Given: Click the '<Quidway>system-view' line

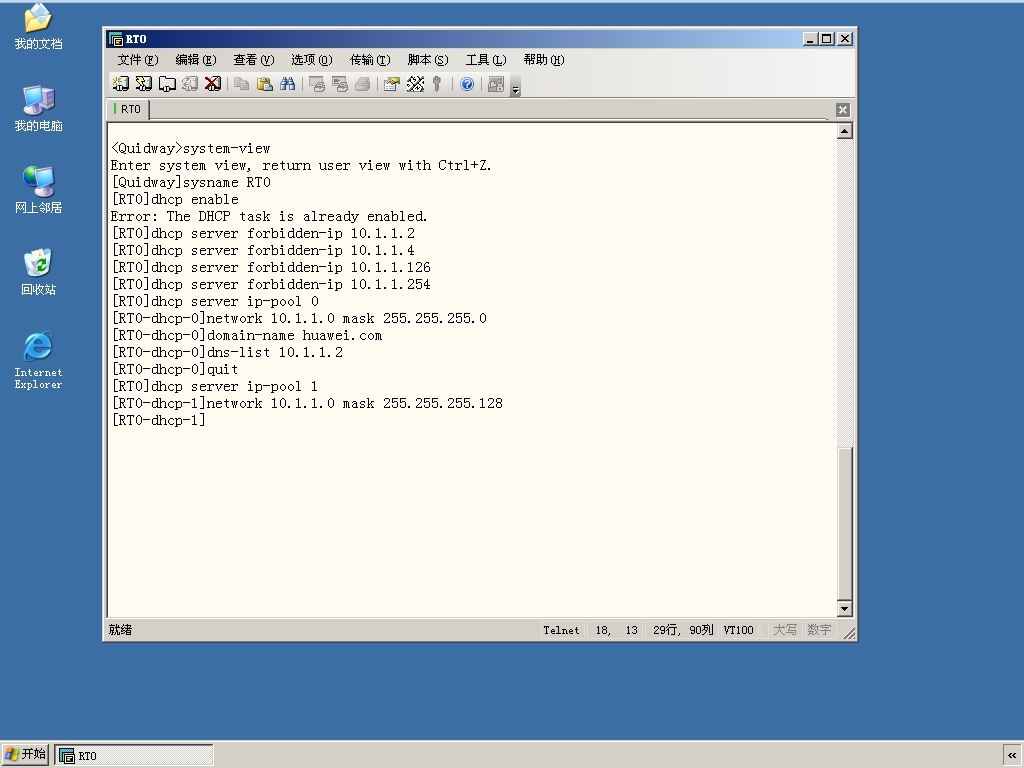Looking at the screenshot, I should tap(191, 149).
